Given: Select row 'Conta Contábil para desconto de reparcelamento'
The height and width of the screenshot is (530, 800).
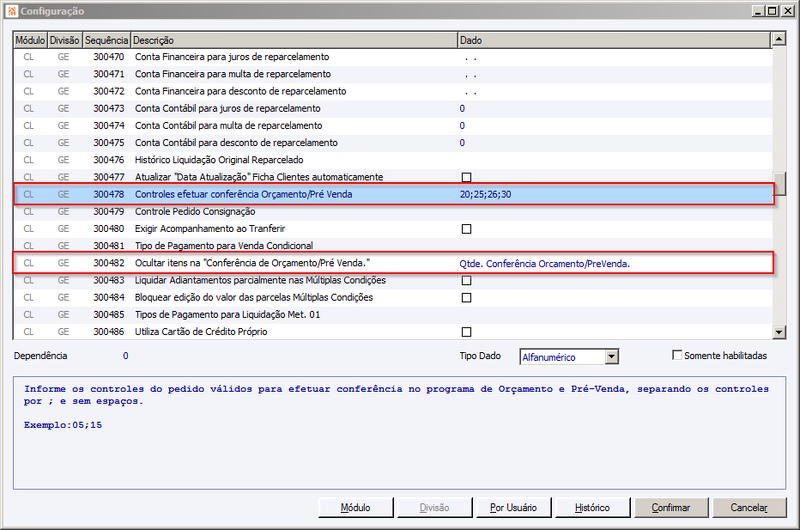Looking at the screenshot, I should pos(392,143).
